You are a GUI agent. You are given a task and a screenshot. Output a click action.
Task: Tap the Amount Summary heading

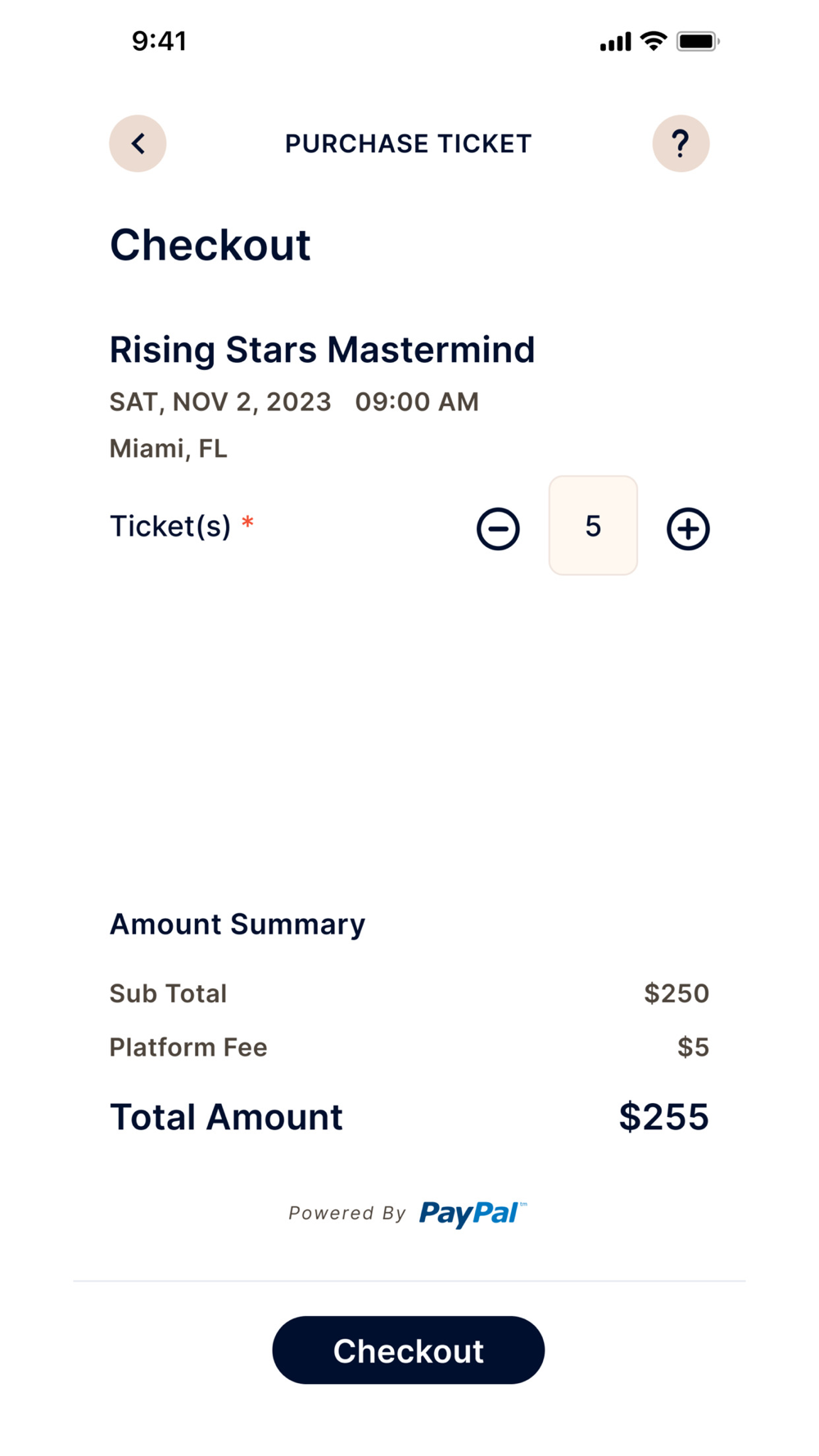pyautogui.click(x=238, y=925)
